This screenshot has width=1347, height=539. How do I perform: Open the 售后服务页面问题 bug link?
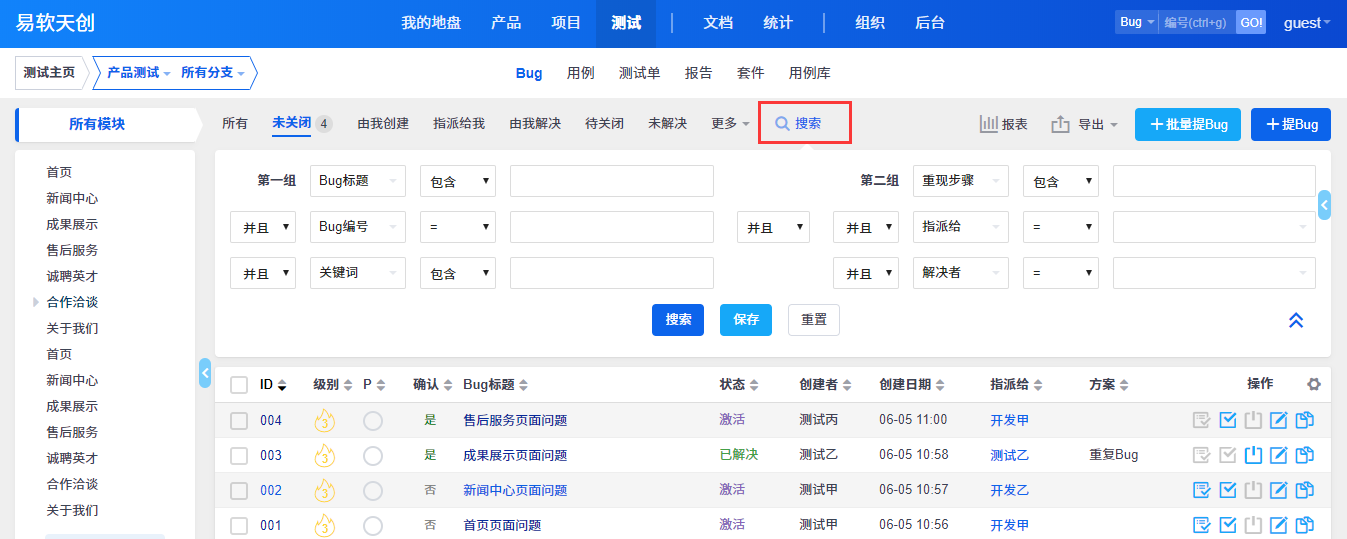point(514,420)
